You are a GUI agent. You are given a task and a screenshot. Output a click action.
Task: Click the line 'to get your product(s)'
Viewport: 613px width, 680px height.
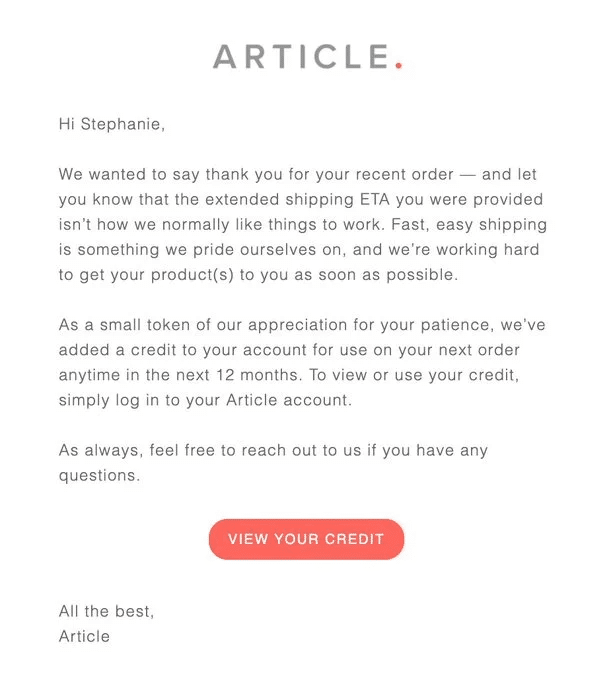(258, 275)
